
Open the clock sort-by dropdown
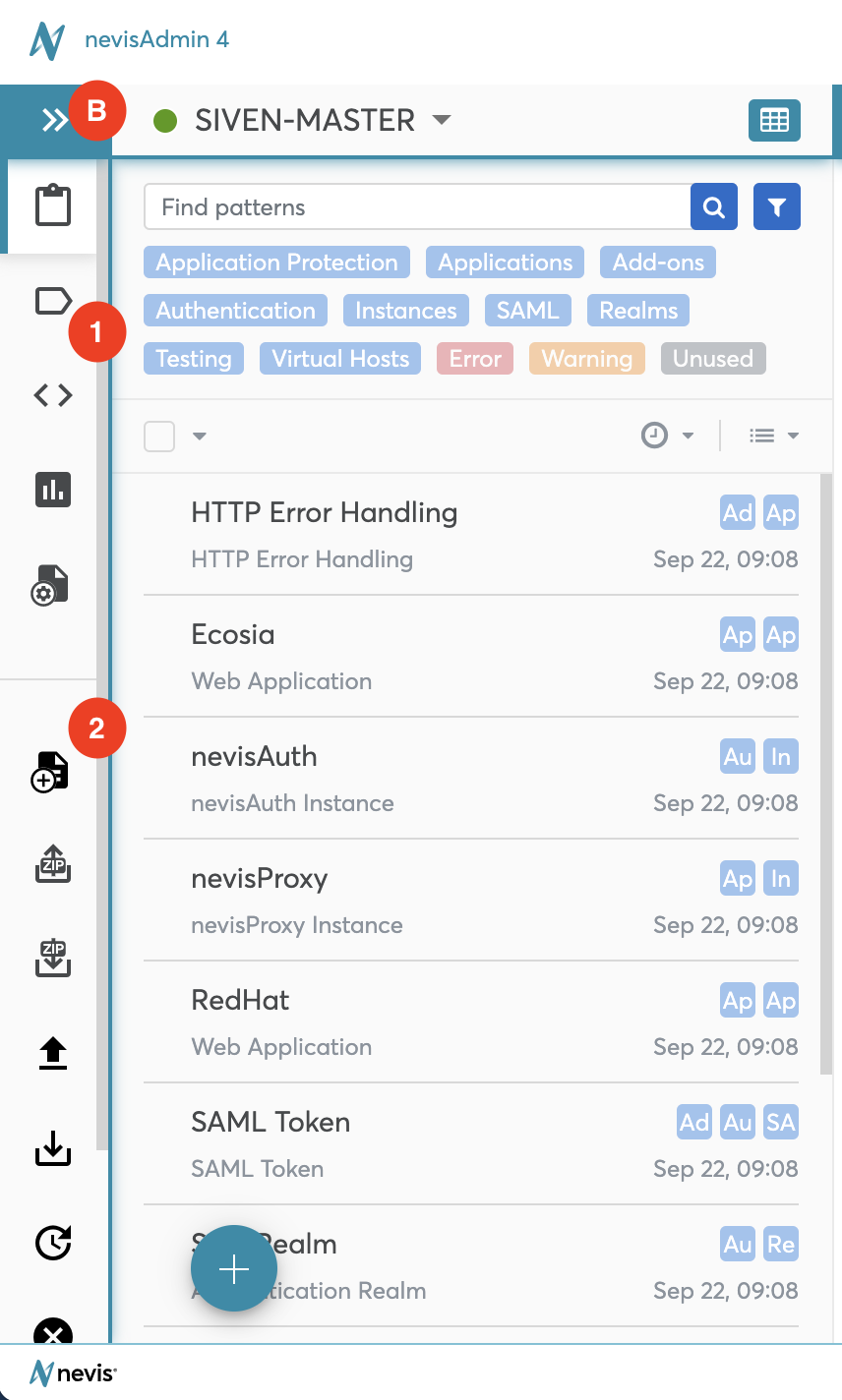pos(667,436)
